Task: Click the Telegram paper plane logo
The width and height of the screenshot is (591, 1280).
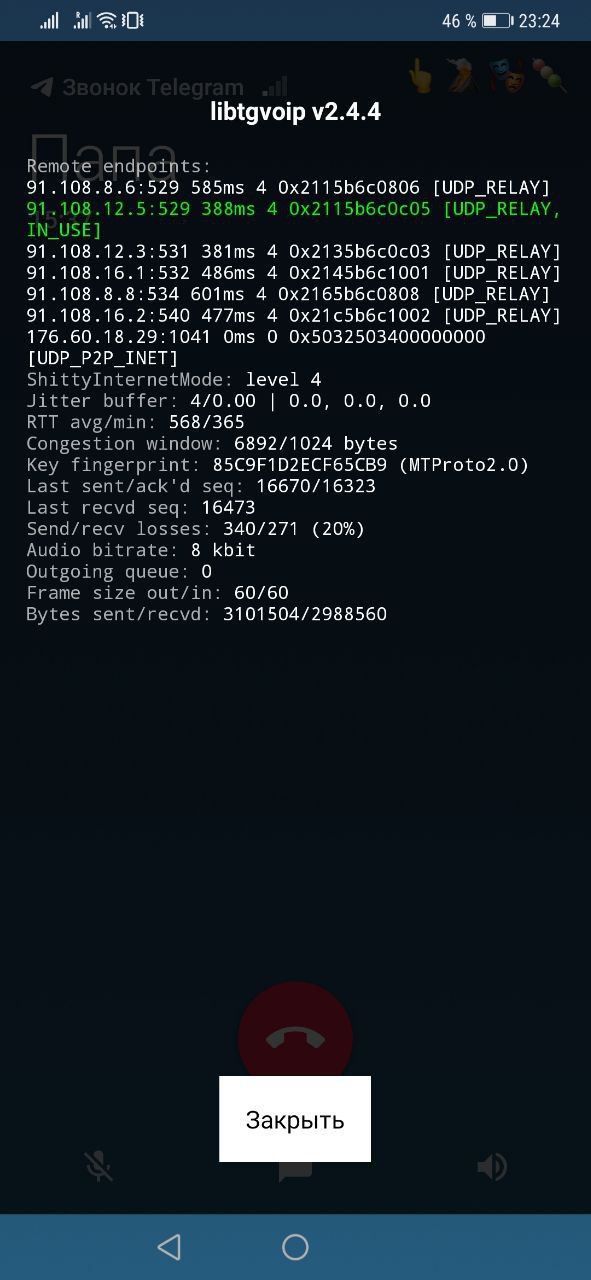Action: pyautogui.click(x=41, y=87)
